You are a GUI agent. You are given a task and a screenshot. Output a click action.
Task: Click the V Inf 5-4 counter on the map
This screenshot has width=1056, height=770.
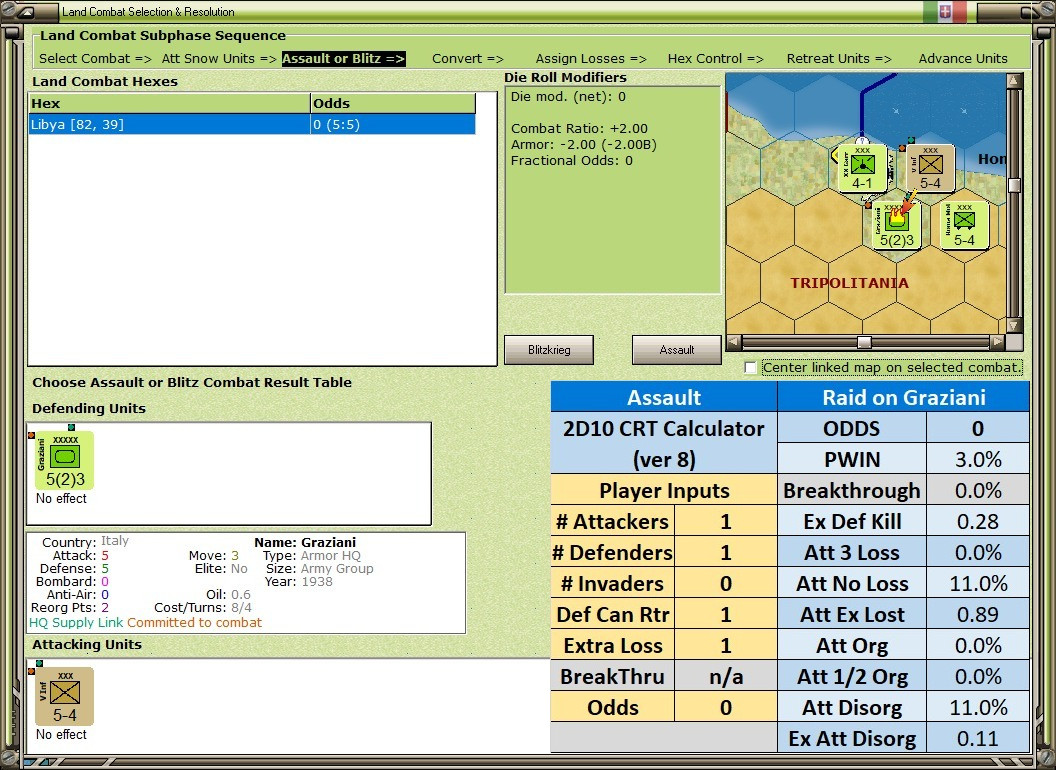tap(930, 168)
